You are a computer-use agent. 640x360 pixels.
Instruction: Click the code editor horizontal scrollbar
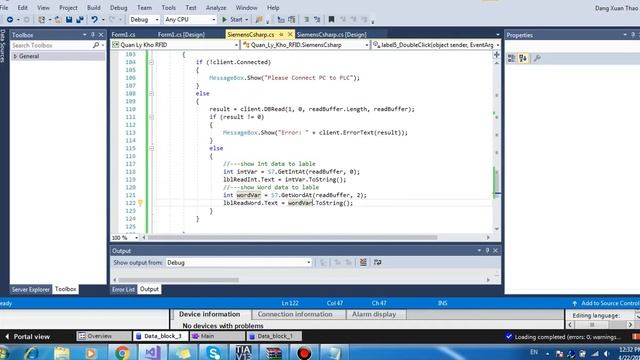[292, 238]
